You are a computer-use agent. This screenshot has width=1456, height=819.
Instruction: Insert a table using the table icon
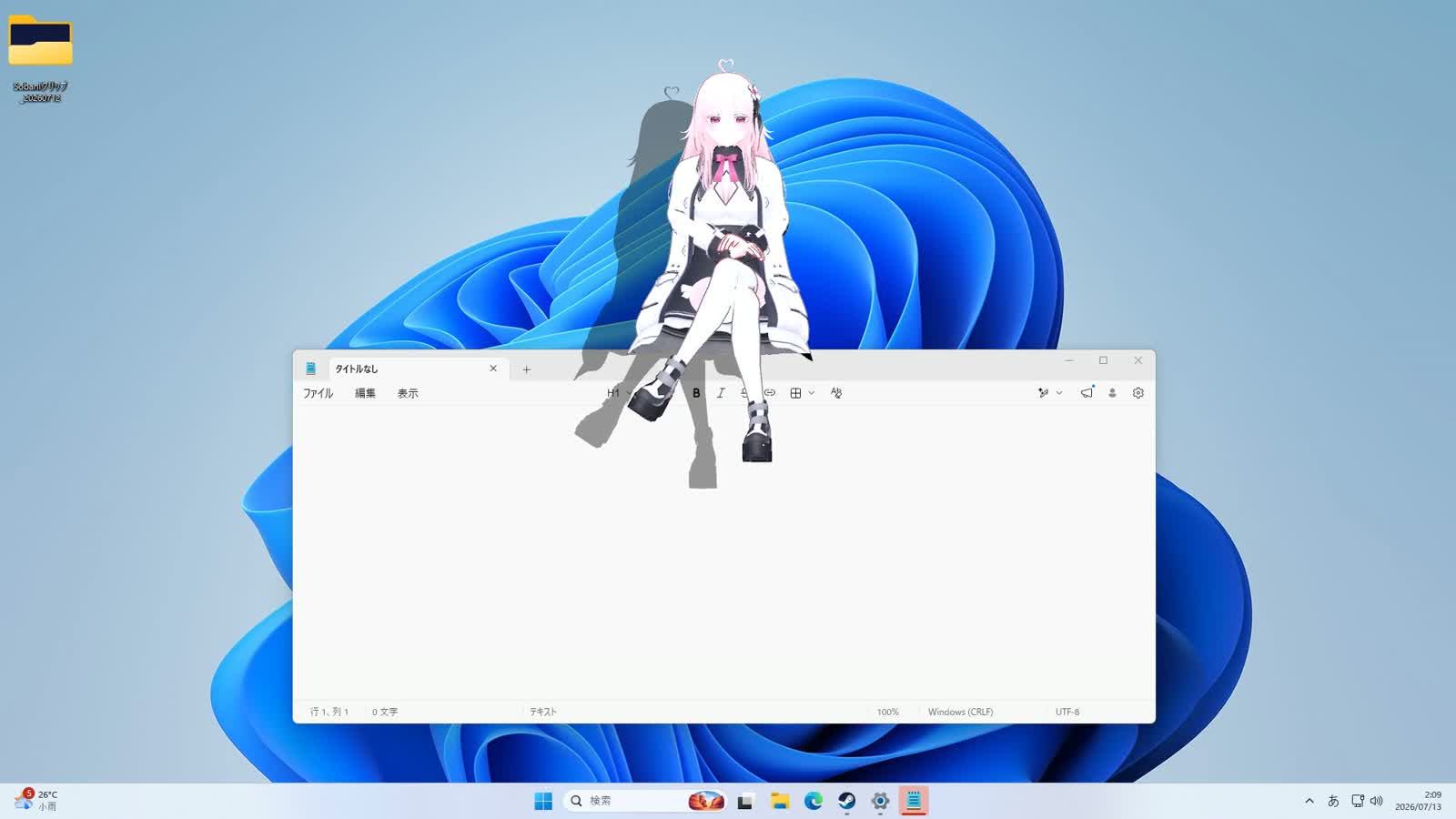click(x=795, y=393)
